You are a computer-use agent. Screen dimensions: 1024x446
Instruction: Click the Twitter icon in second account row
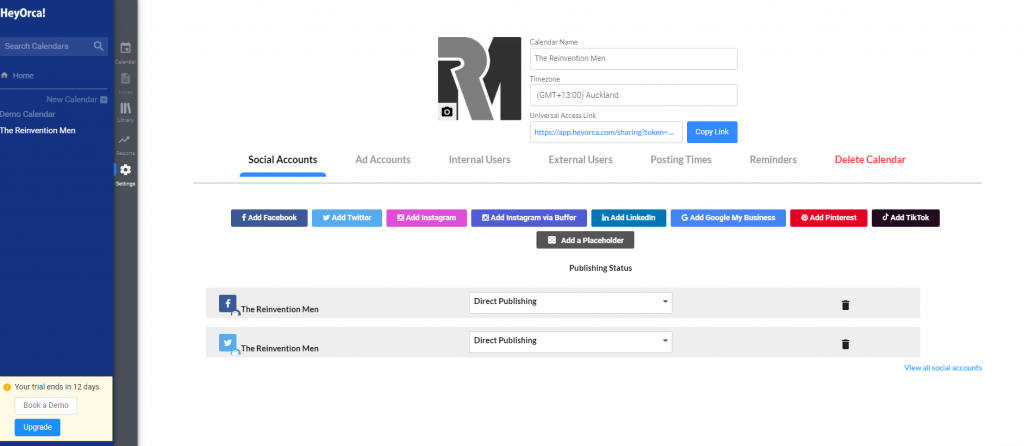click(x=227, y=343)
